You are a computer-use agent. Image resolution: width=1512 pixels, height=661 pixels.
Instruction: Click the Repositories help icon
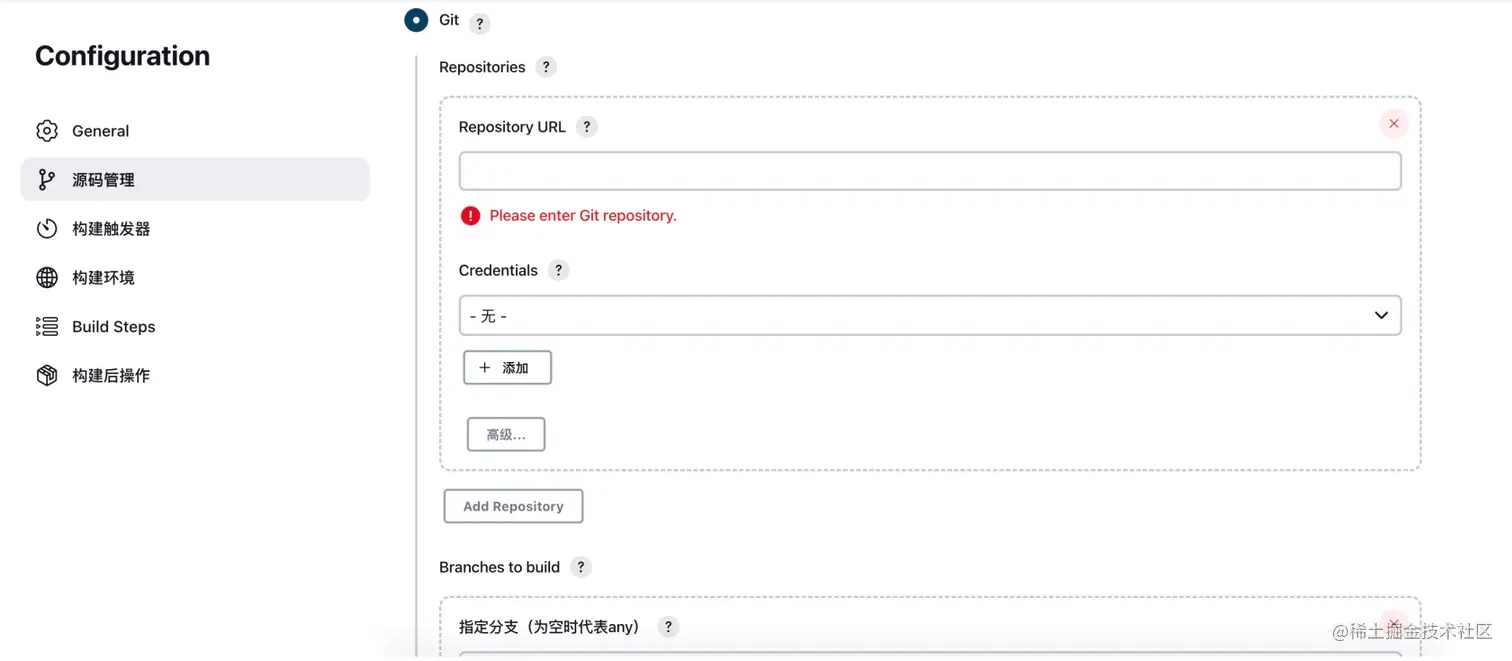click(546, 66)
